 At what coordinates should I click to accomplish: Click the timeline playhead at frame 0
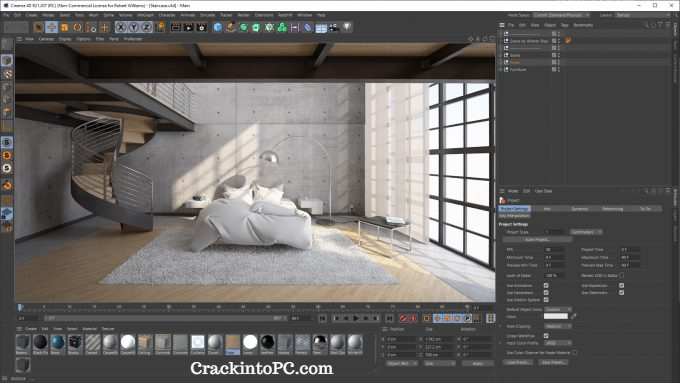(20, 307)
